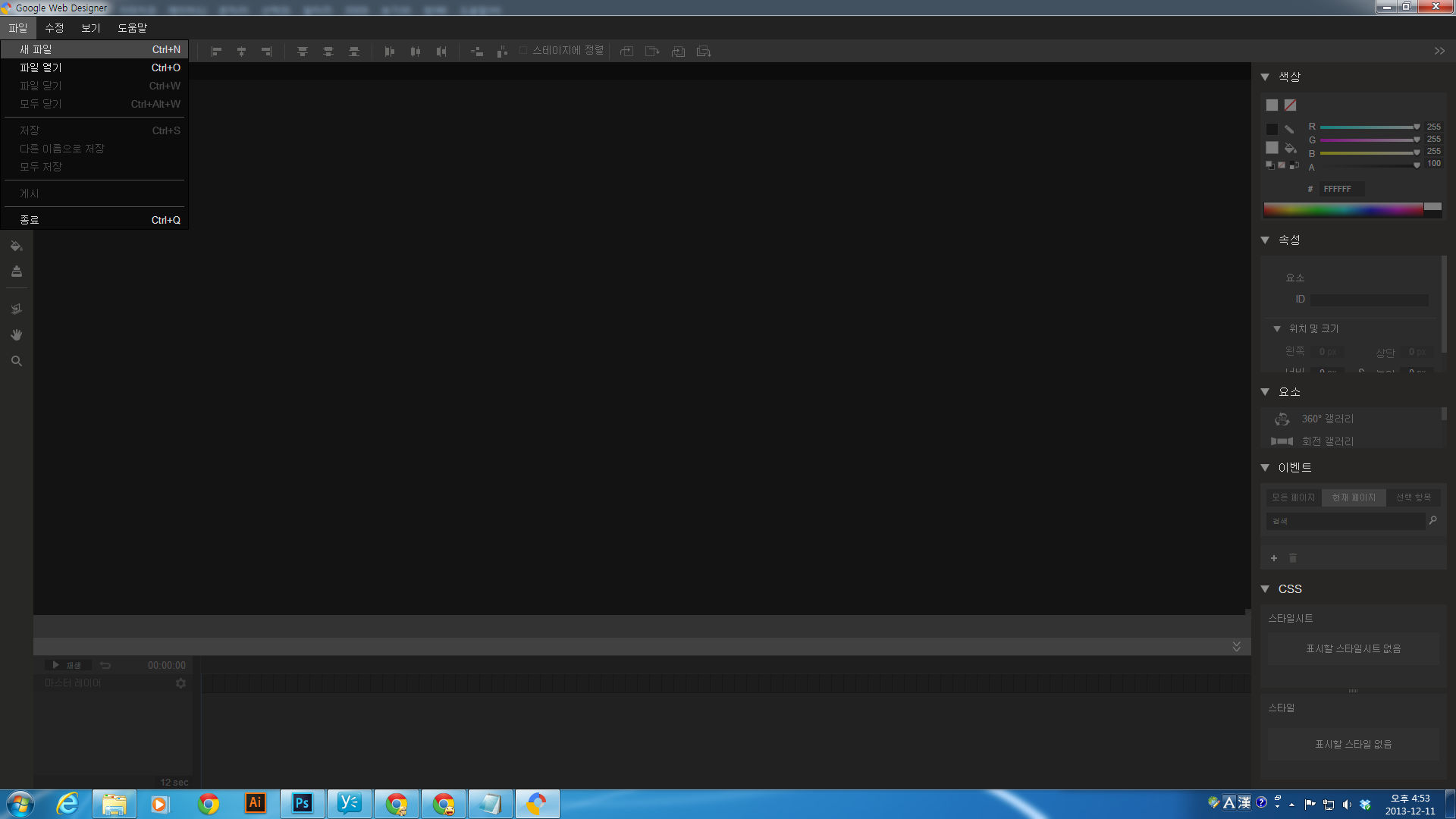This screenshot has width=1456, height=819.
Task: Click the timeline layer settings gear
Action: point(180,683)
